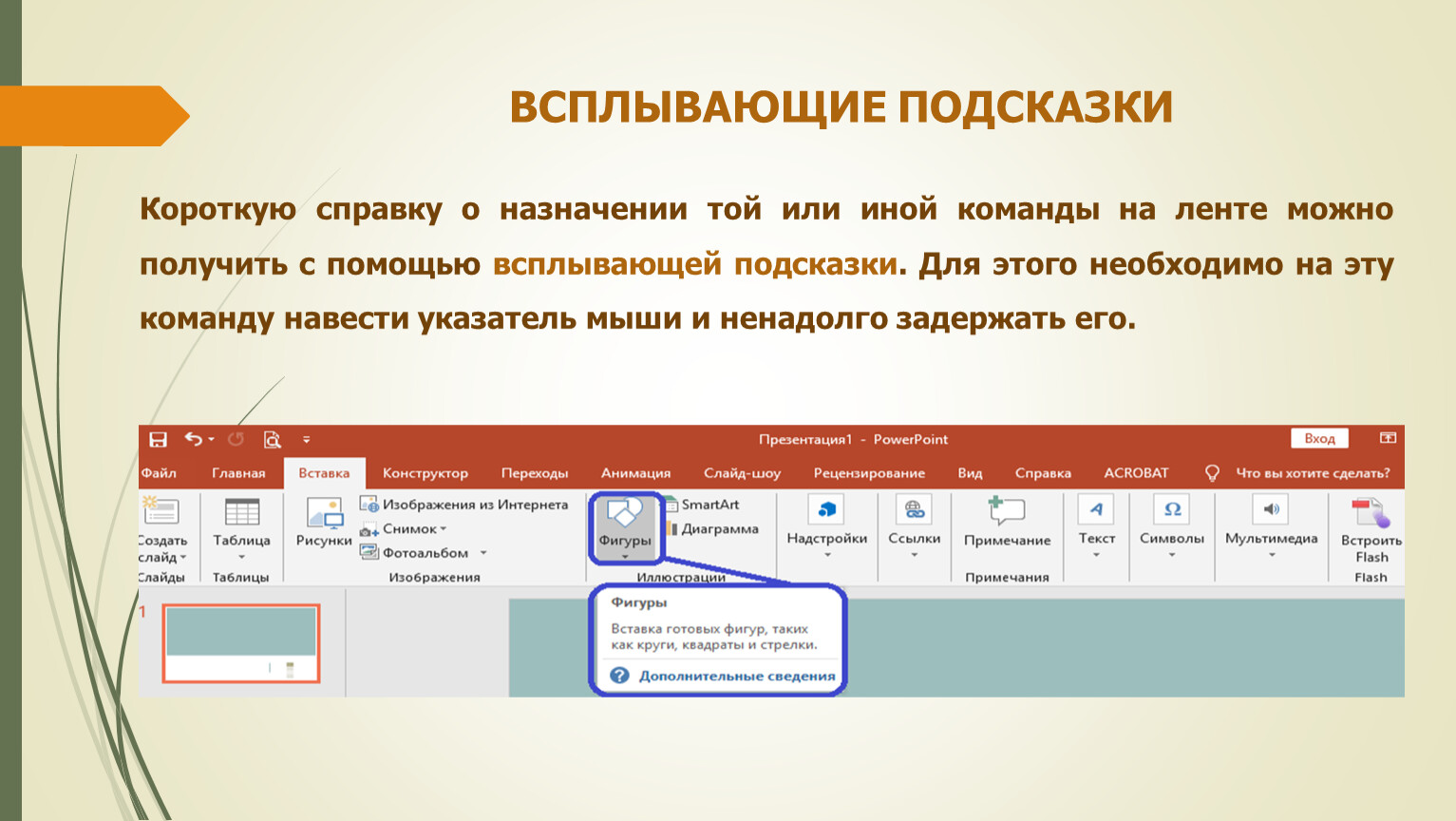Switch to the Конструктор tab
Viewport: 1456px width, 821px height.
[x=425, y=473]
